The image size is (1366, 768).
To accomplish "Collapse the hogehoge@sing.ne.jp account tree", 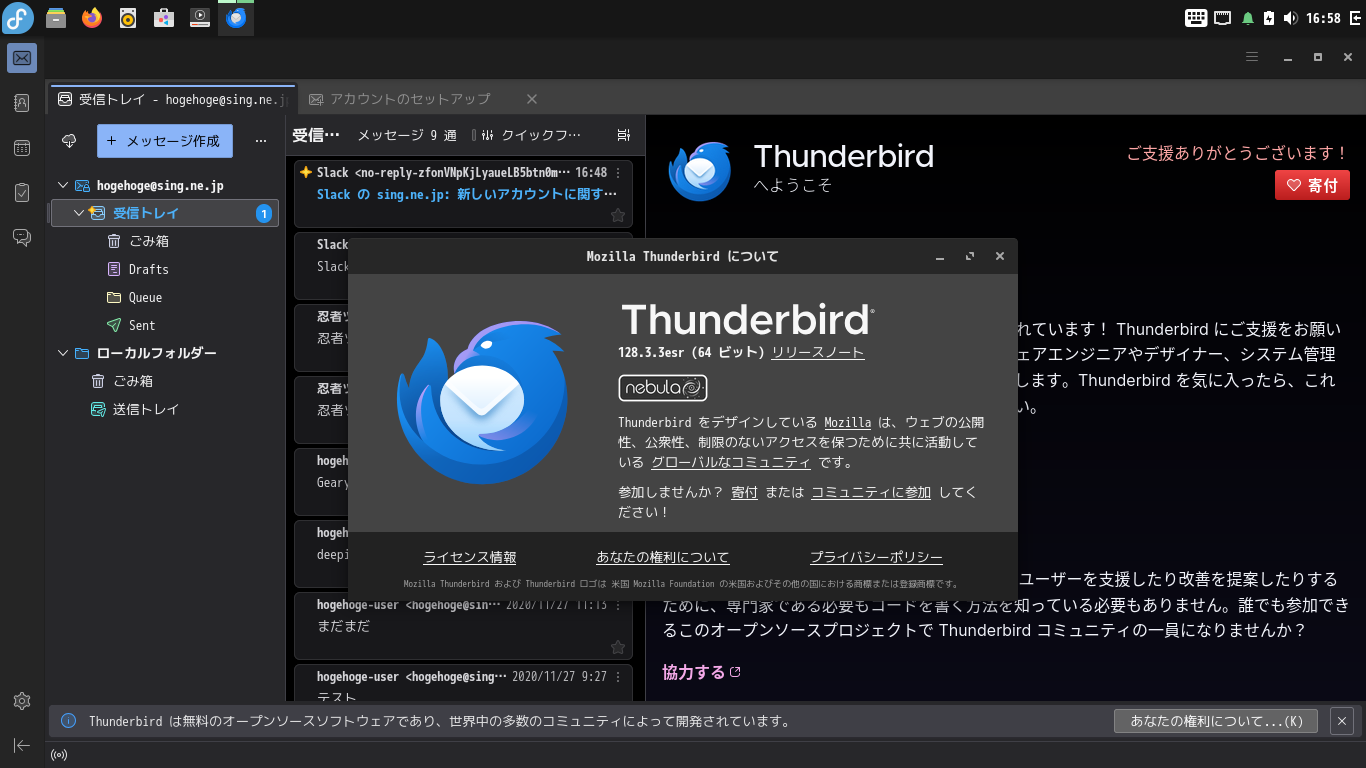I will pyautogui.click(x=63, y=186).
